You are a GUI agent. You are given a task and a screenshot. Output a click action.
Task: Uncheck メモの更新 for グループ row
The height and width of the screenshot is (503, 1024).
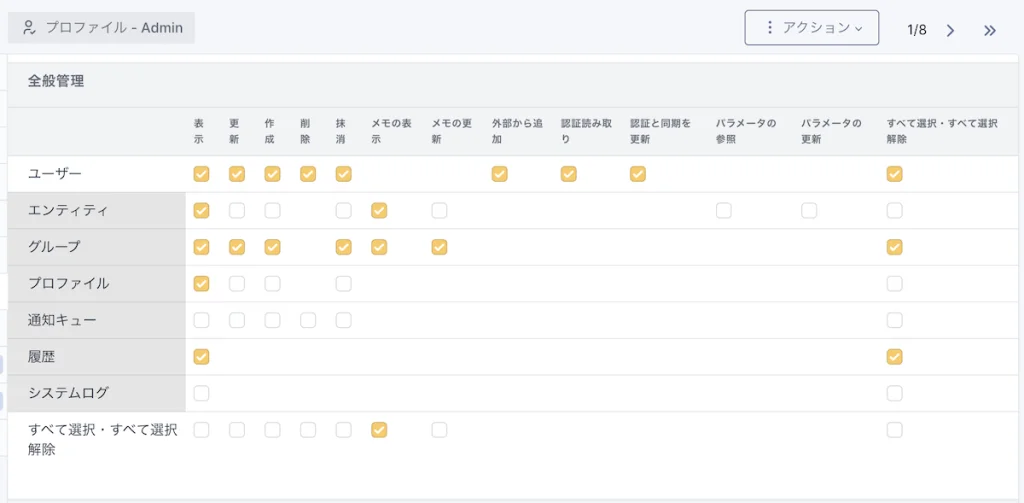pos(440,247)
